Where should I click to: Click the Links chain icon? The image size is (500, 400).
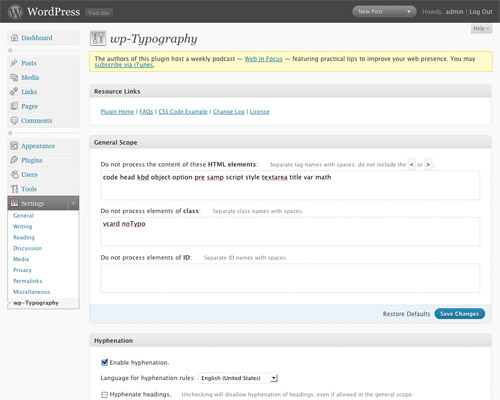(14, 91)
